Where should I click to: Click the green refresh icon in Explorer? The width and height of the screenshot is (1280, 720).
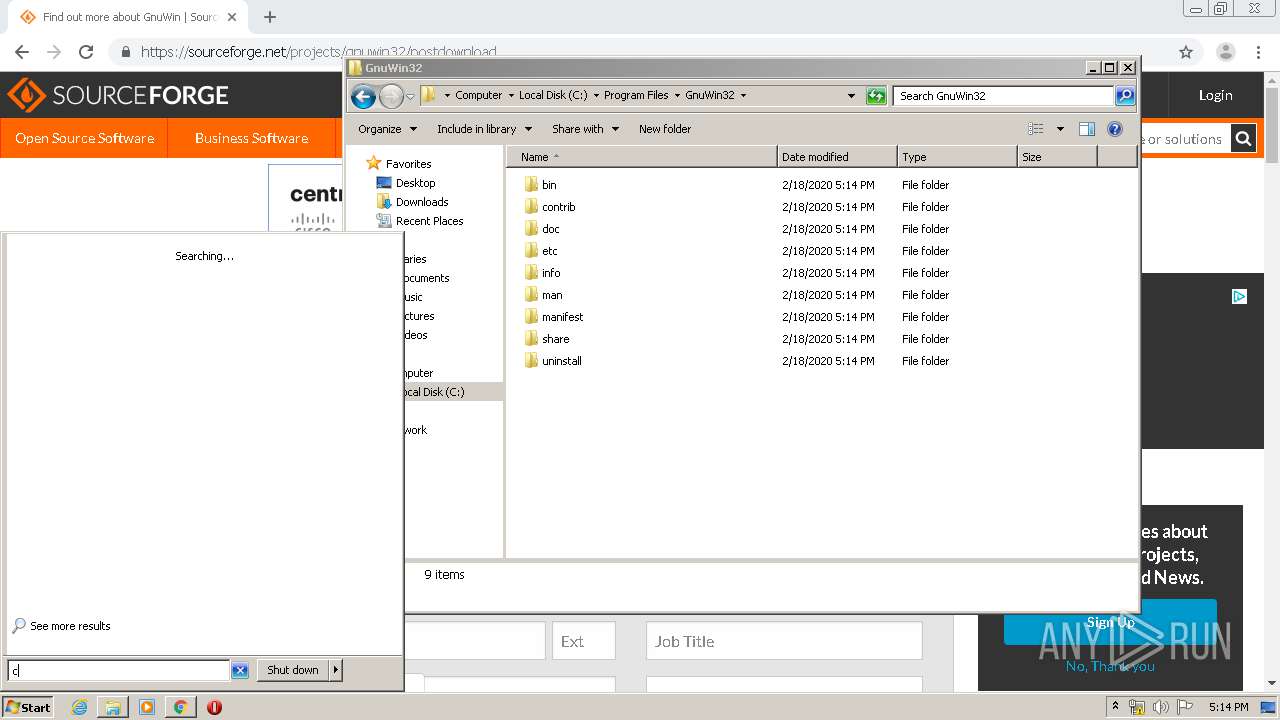(876, 96)
